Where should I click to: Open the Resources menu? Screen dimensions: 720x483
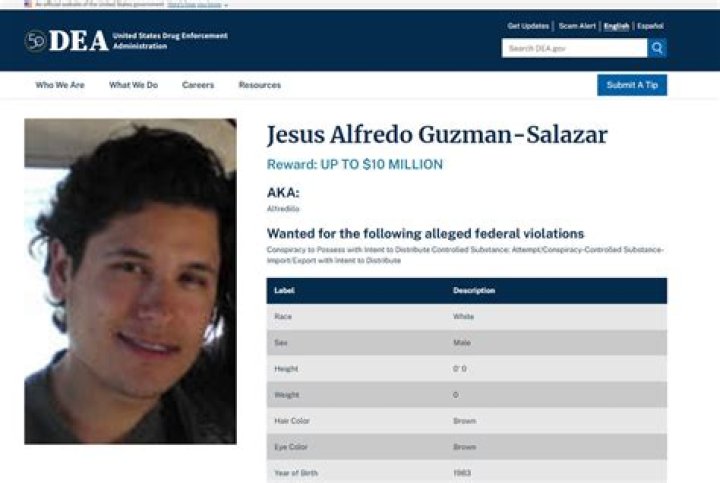click(x=259, y=85)
